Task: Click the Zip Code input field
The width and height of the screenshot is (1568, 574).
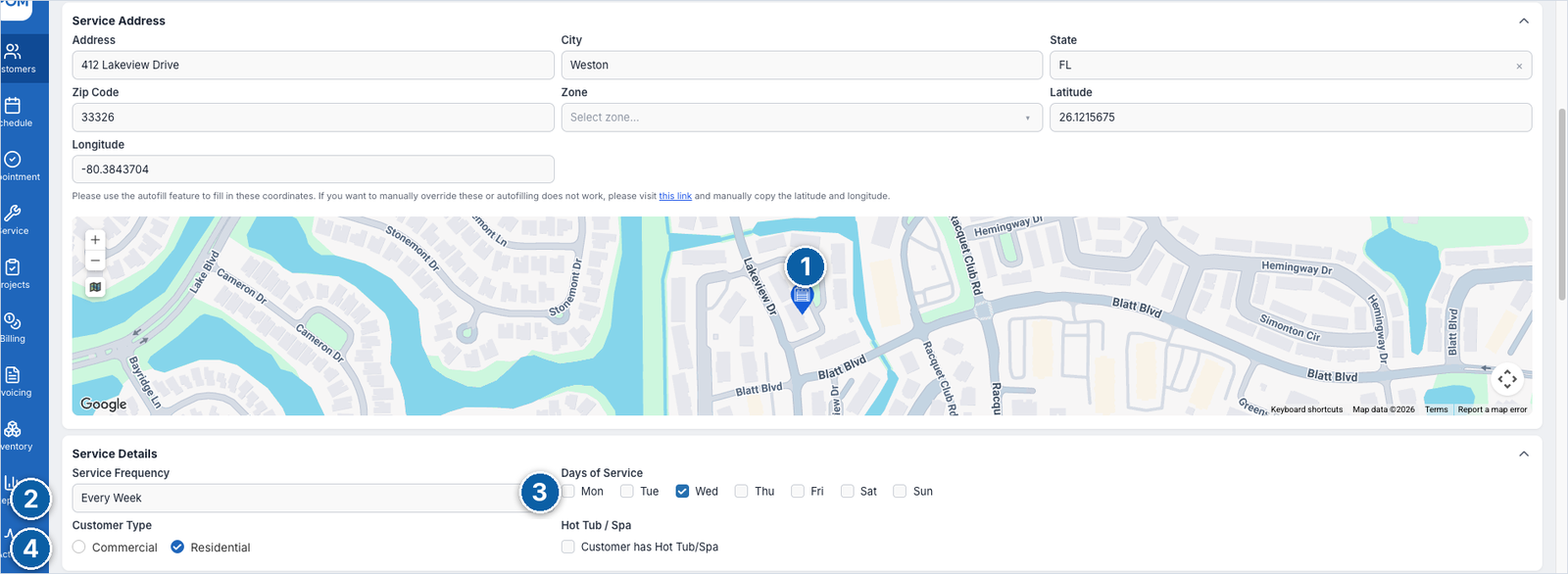Action: click(313, 118)
